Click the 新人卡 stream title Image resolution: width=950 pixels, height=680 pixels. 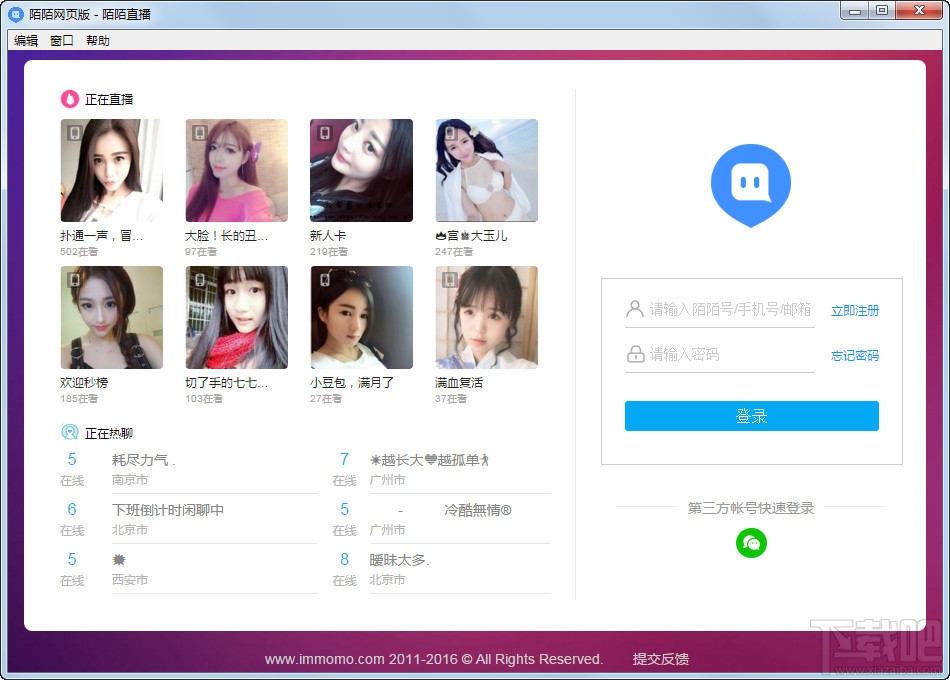pyautogui.click(x=328, y=235)
